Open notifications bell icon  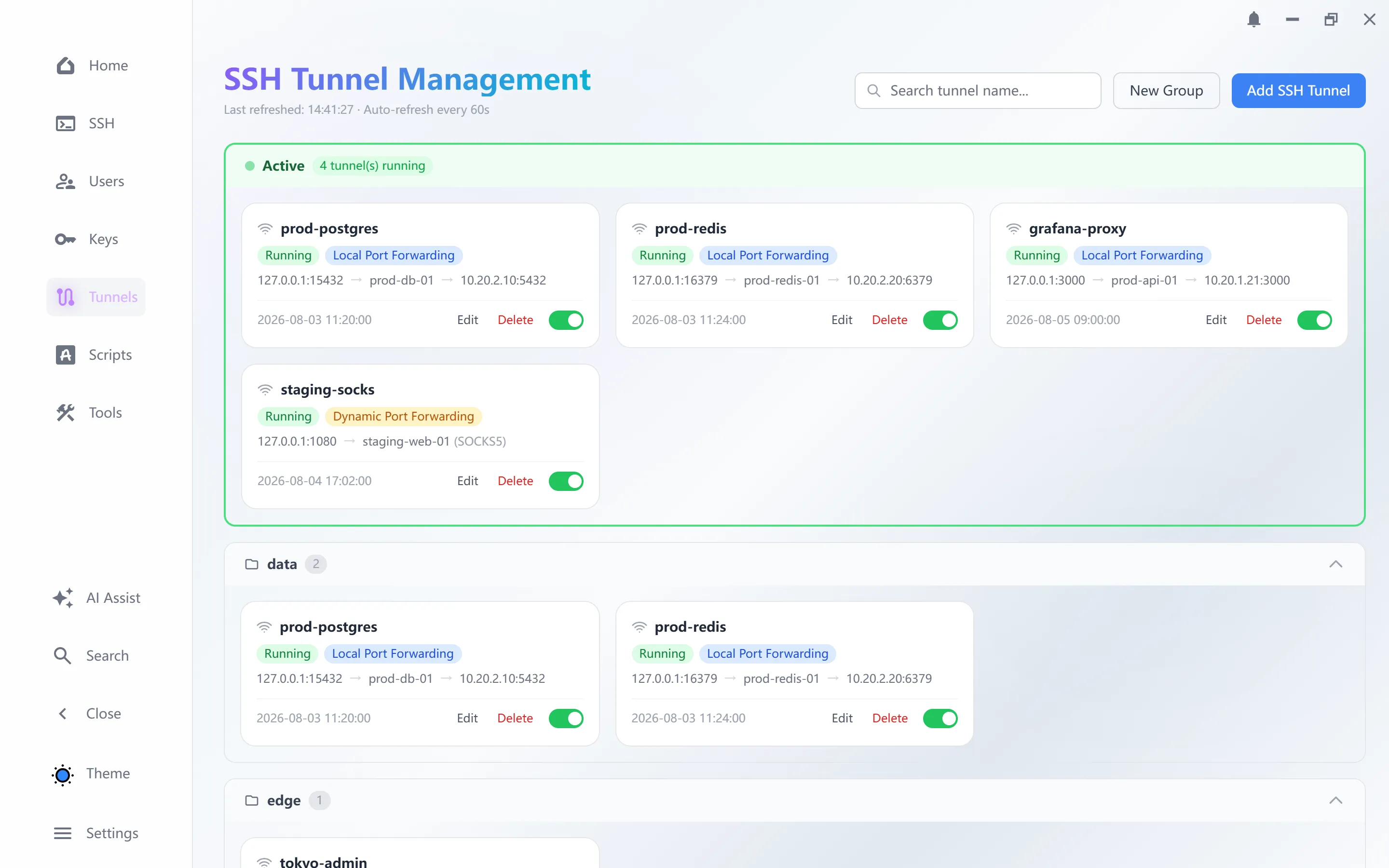1253,19
